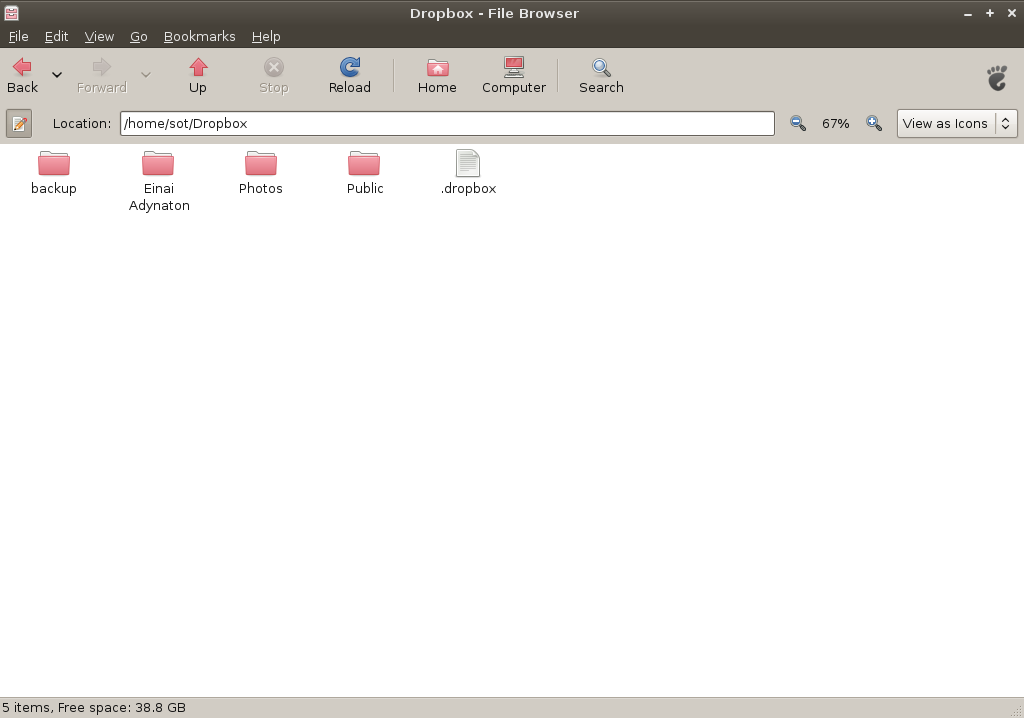The height and width of the screenshot is (718, 1024).
Task: Open the Edit menu
Action: (x=56, y=36)
